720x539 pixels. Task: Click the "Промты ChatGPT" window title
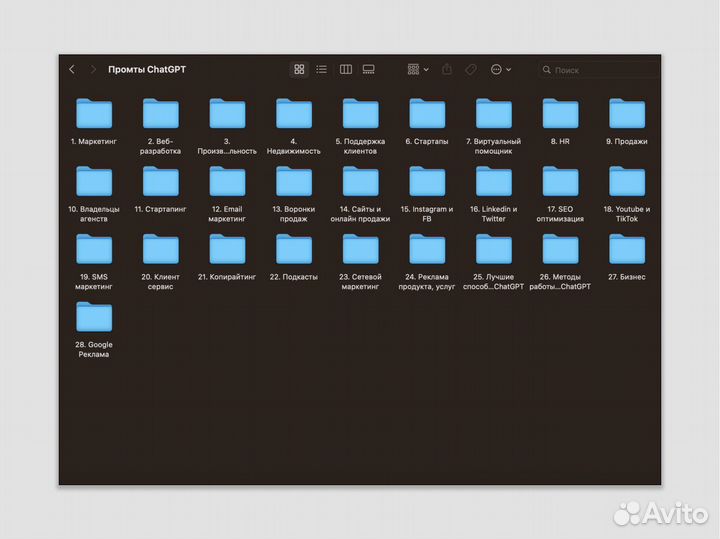(147, 70)
